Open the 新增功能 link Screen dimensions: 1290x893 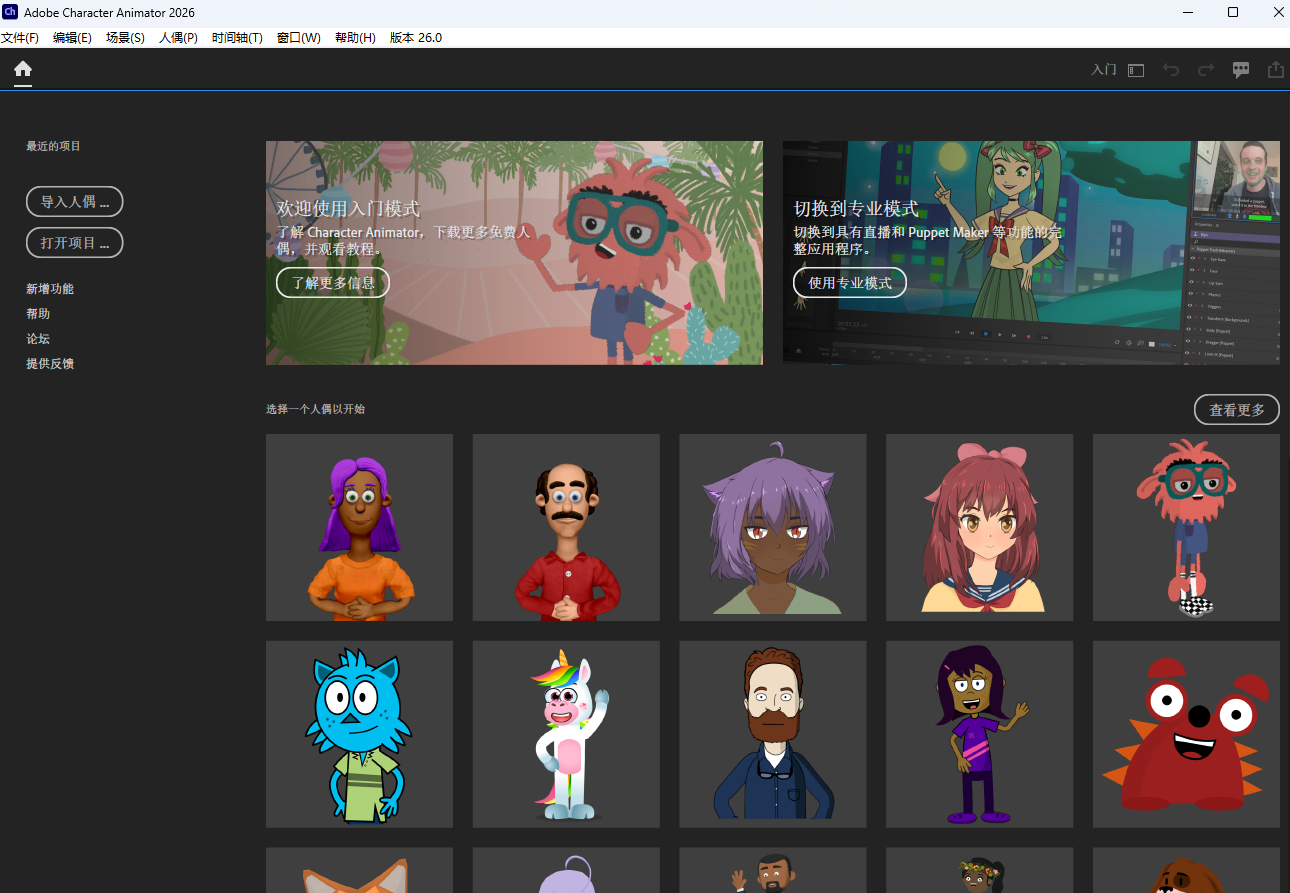click(50, 289)
